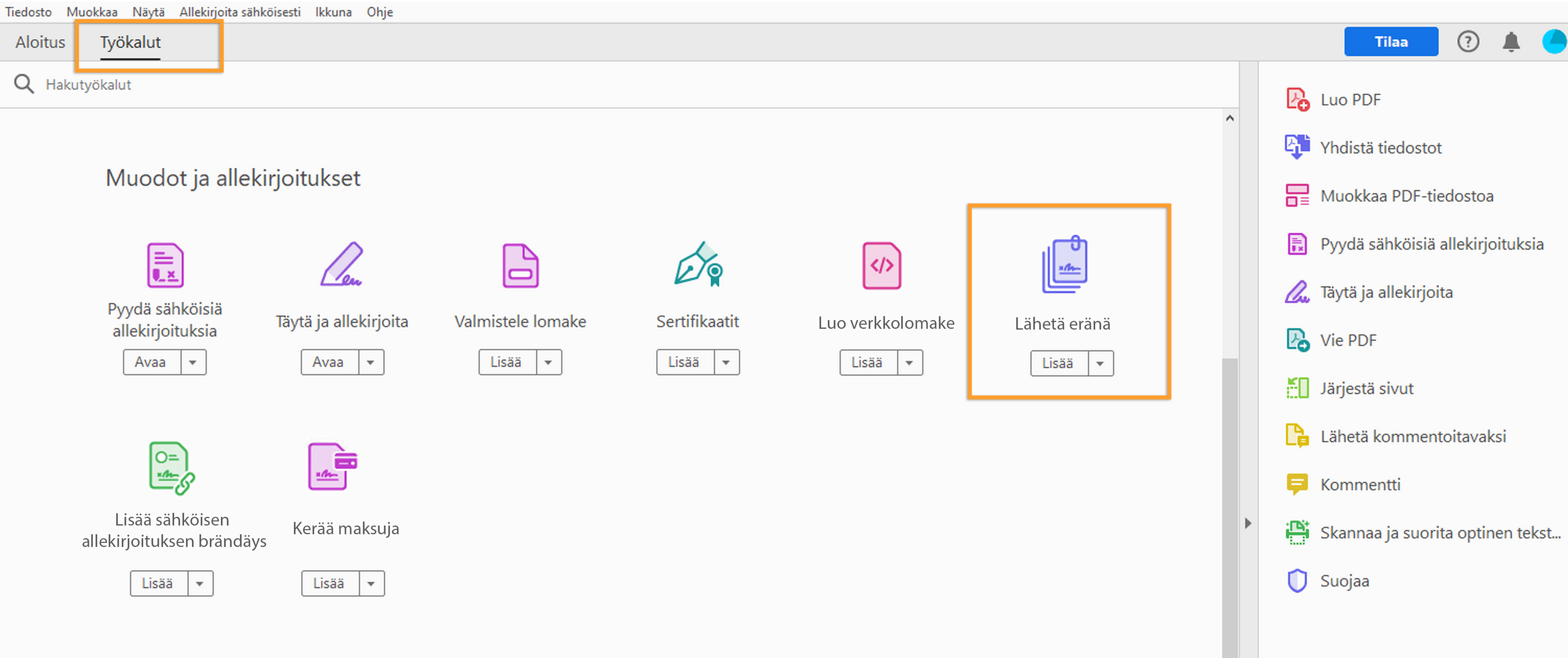Screen dimensions: 1568x658
Task: Switch to the Aloitus tab
Action: [40, 42]
